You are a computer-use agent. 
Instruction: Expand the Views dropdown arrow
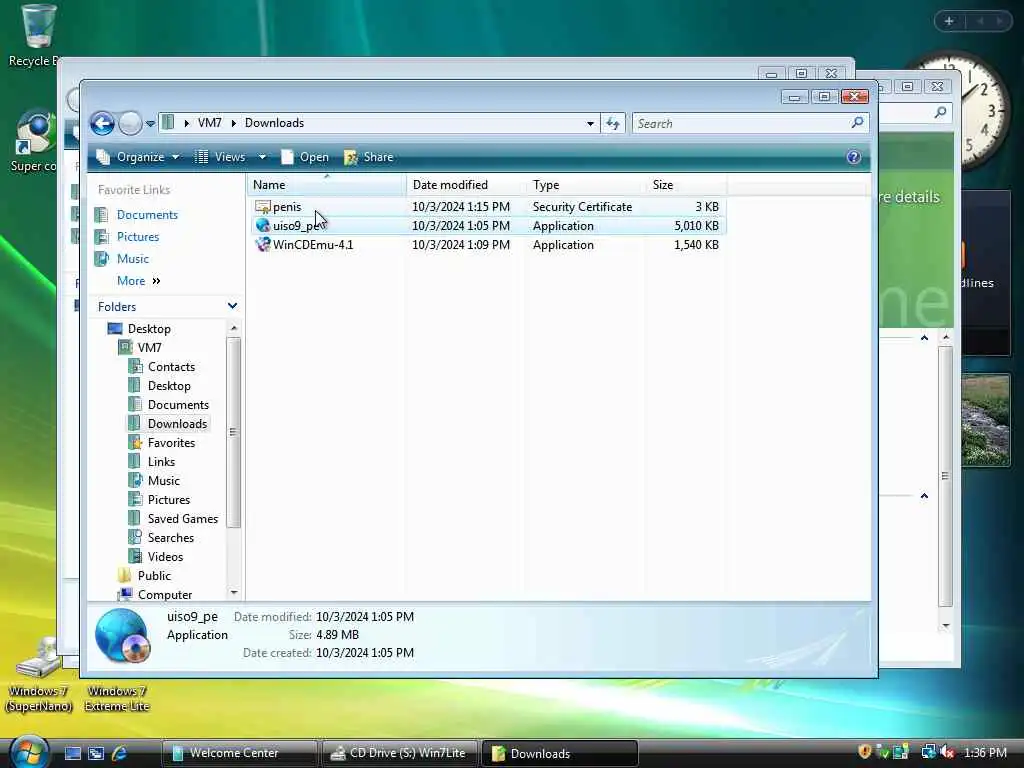[x=262, y=157]
